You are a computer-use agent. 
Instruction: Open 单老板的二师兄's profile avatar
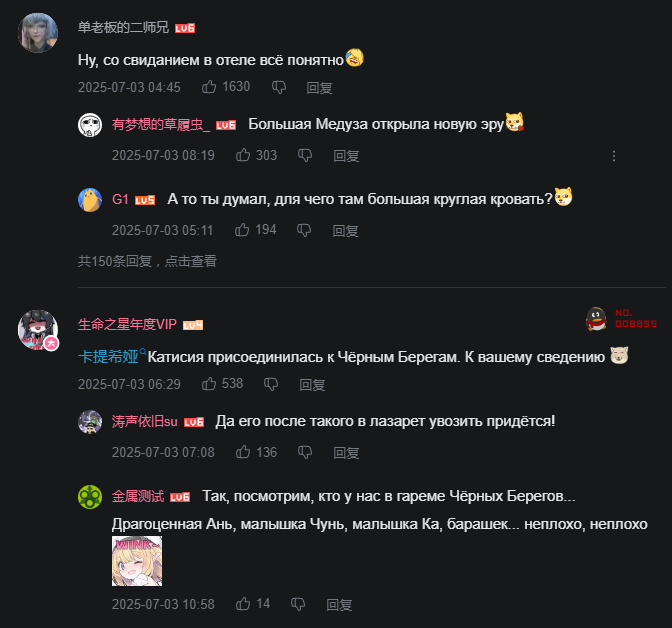tap(38, 33)
